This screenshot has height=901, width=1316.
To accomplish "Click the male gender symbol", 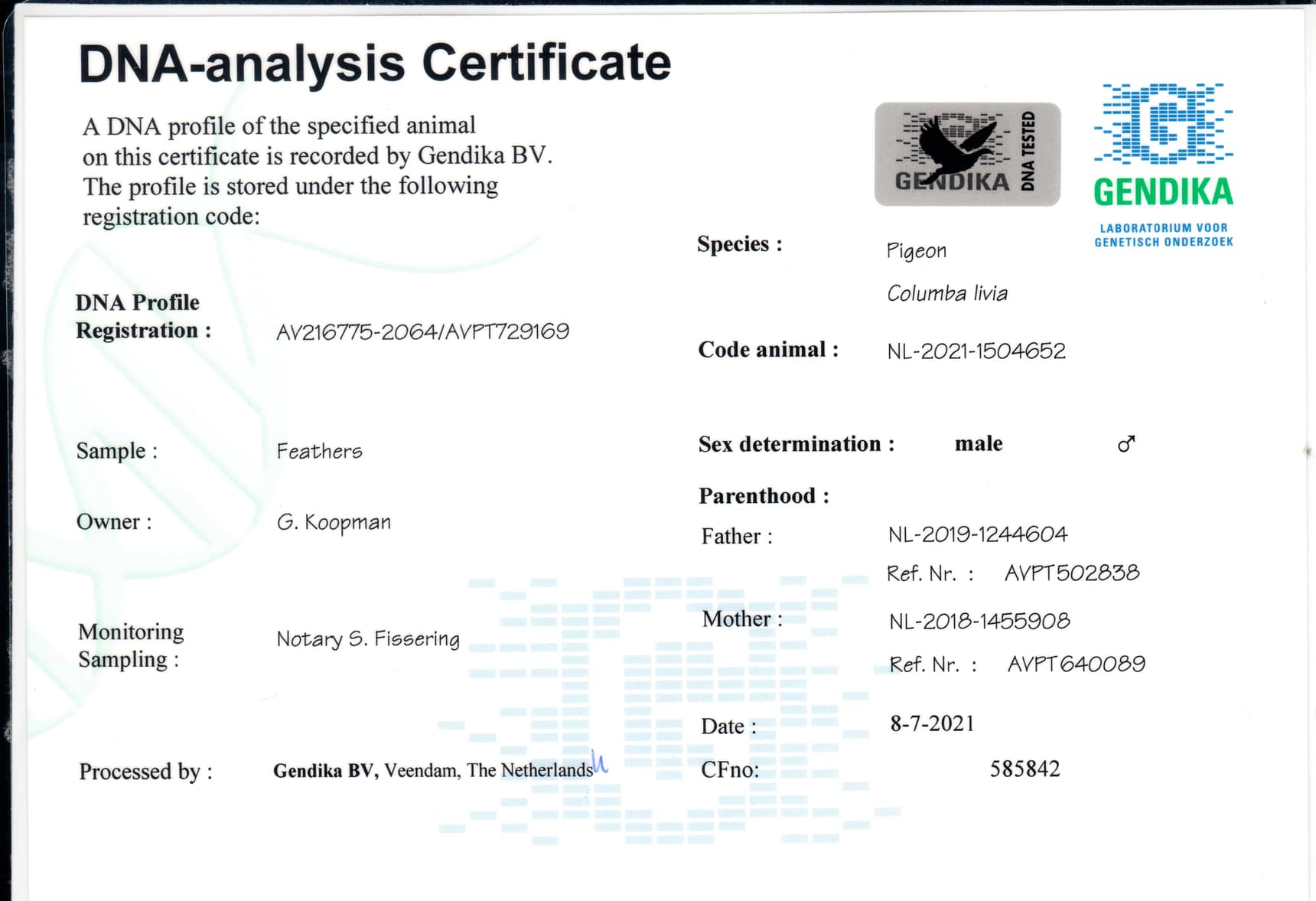I will click(1125, 444).
